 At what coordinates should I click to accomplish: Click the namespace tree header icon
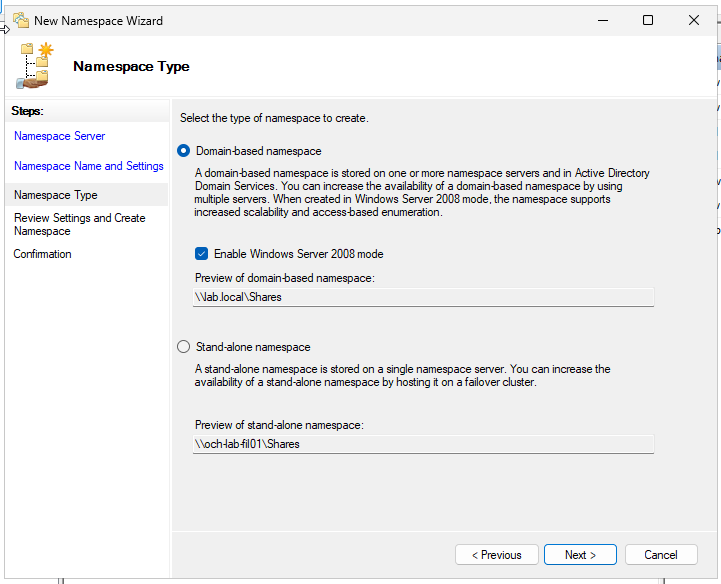click(35, 65)
